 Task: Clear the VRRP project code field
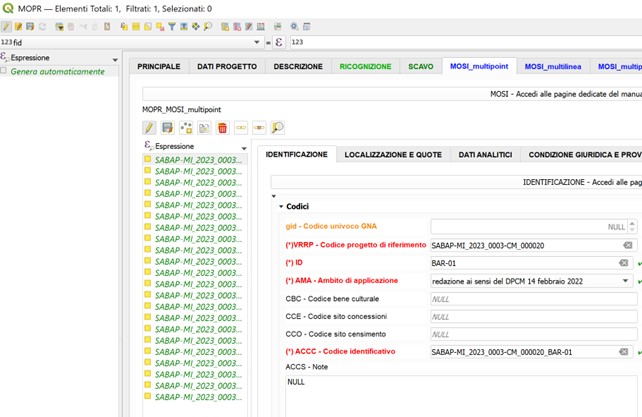point(625,245)
